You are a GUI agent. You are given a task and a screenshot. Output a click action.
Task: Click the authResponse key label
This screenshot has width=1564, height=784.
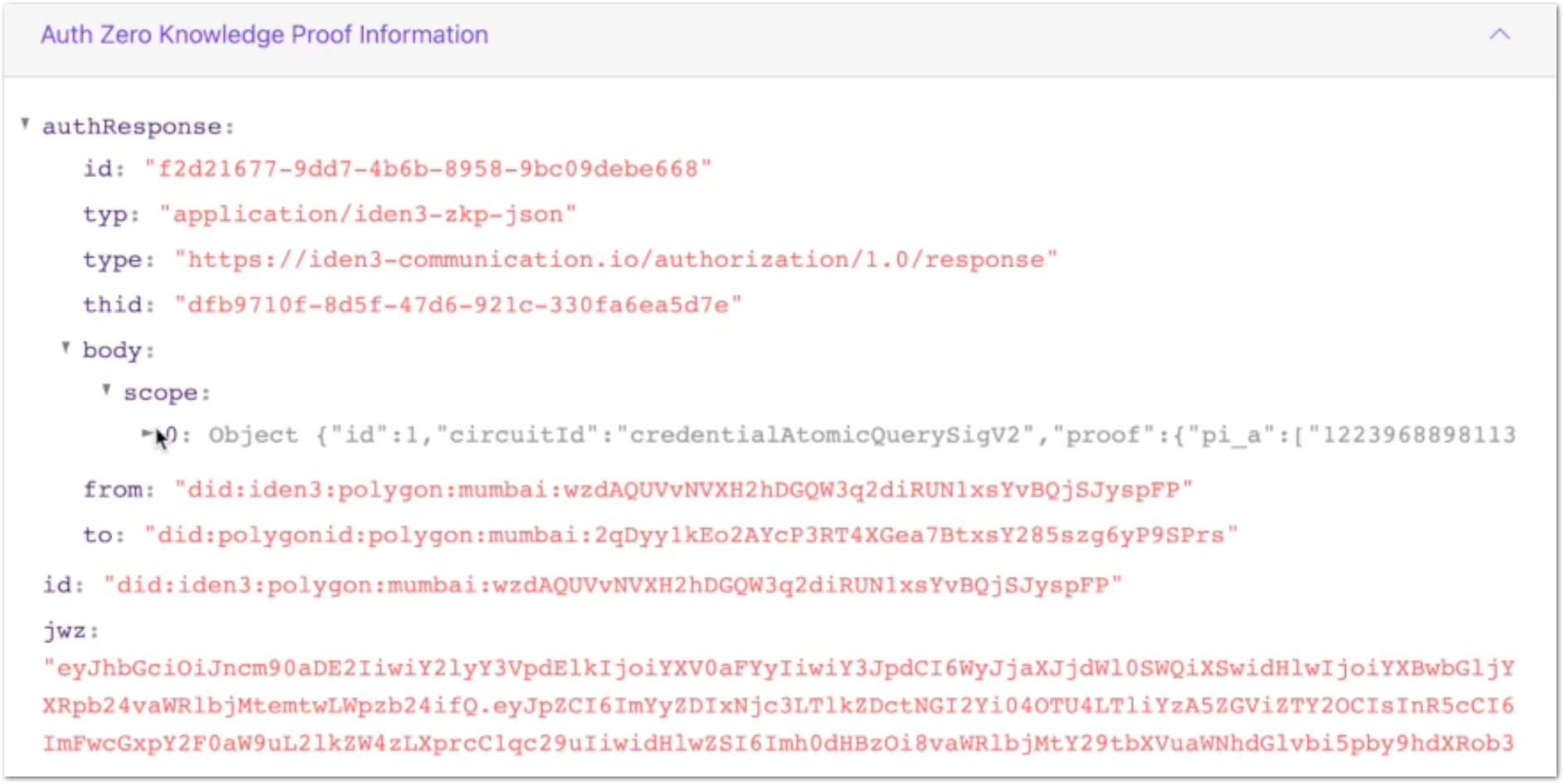click(x=138, y=127)
